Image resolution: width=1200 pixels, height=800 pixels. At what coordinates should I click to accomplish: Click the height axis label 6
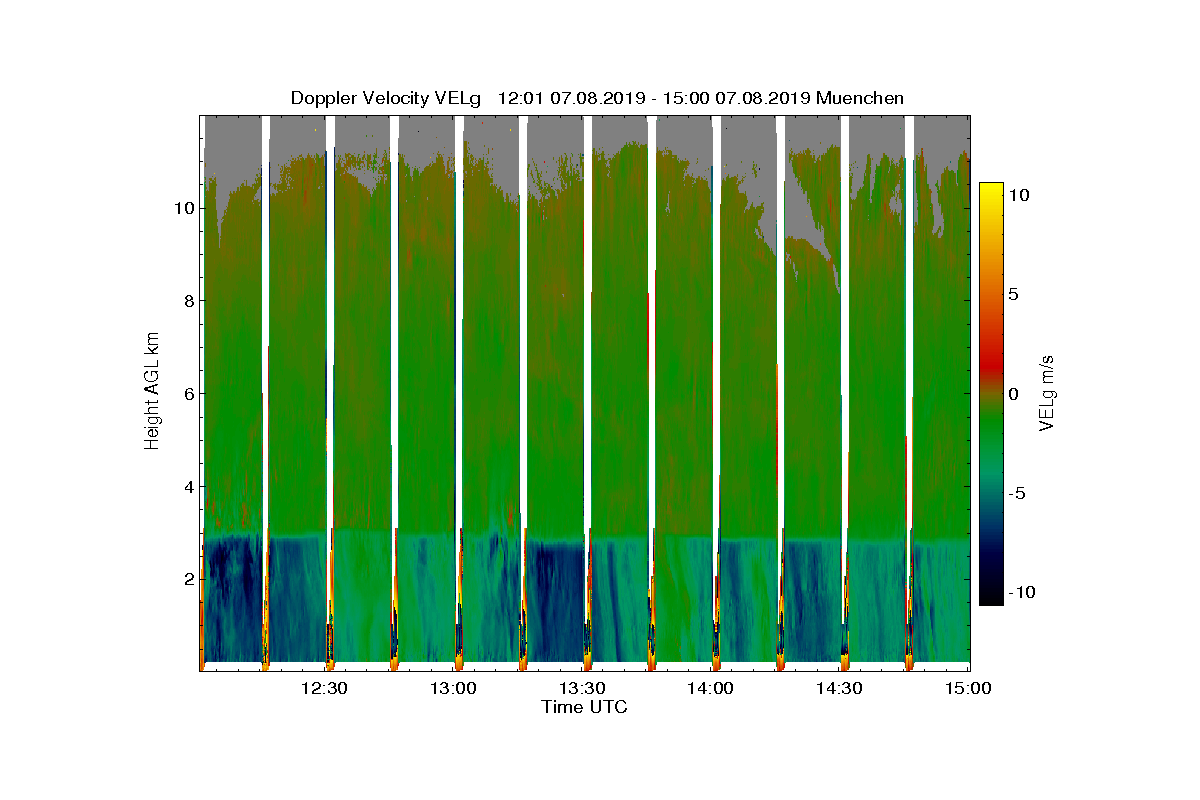[x=188, y=394]
